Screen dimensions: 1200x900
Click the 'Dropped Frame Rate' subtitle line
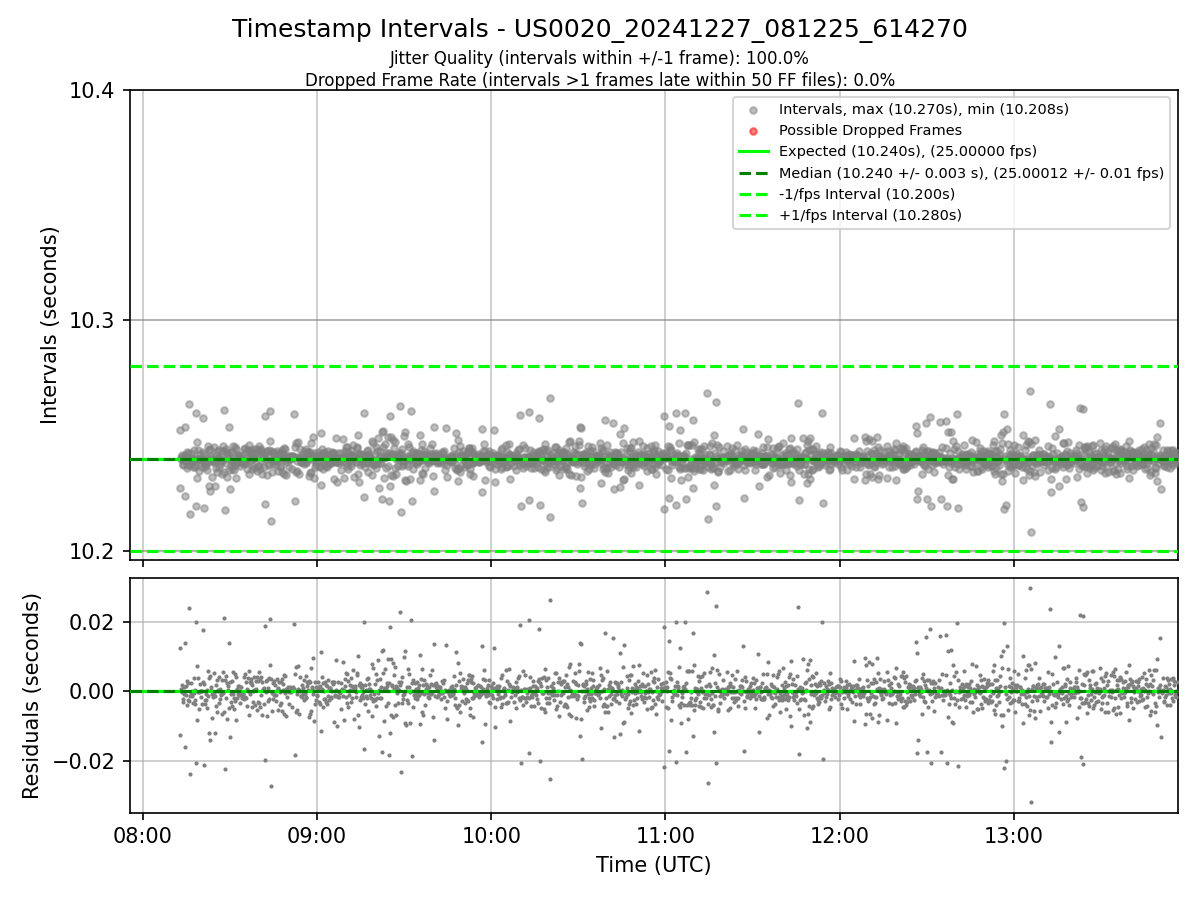[600, 80]
